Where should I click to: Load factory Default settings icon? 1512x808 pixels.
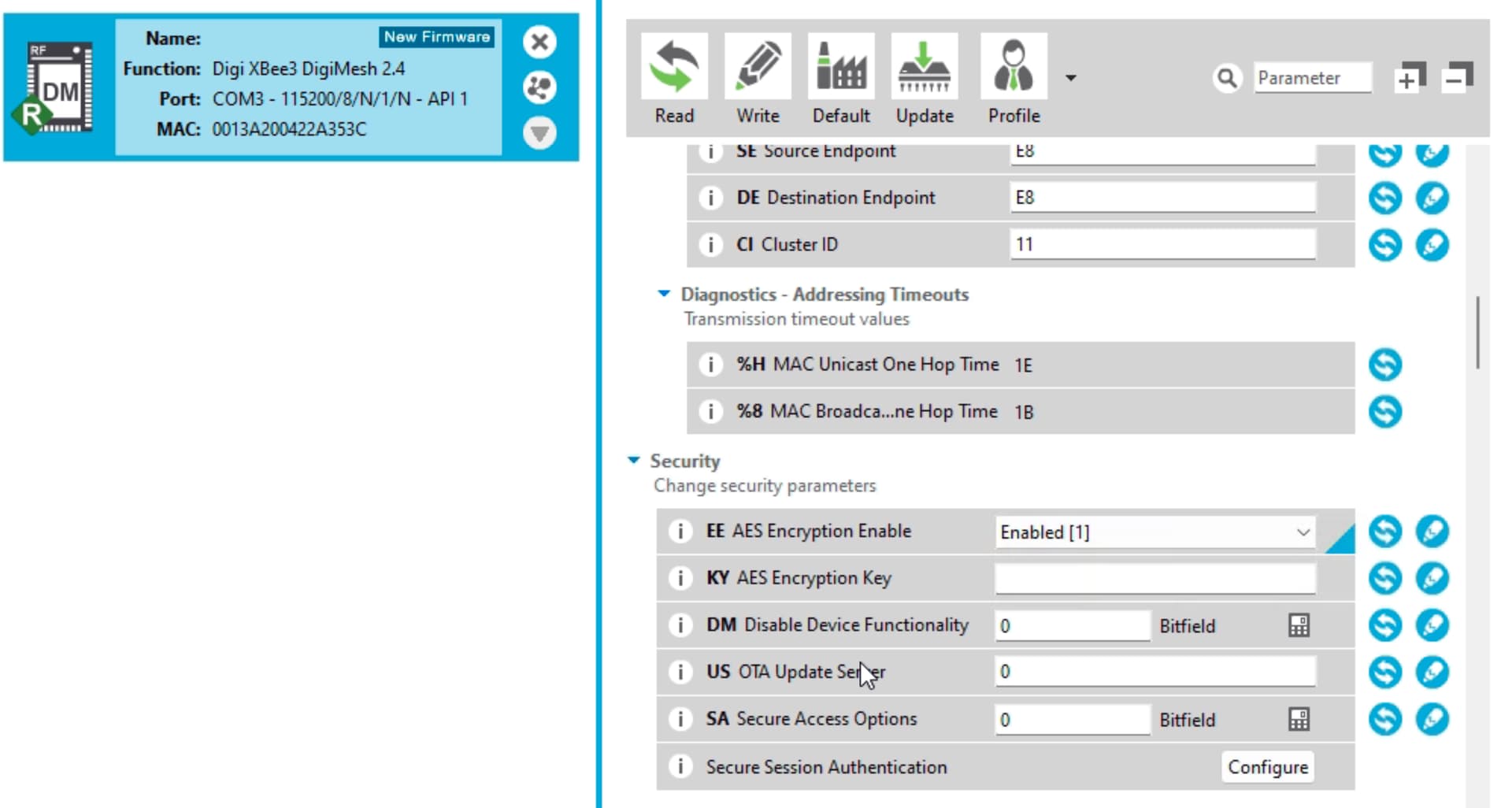(841, 67)
